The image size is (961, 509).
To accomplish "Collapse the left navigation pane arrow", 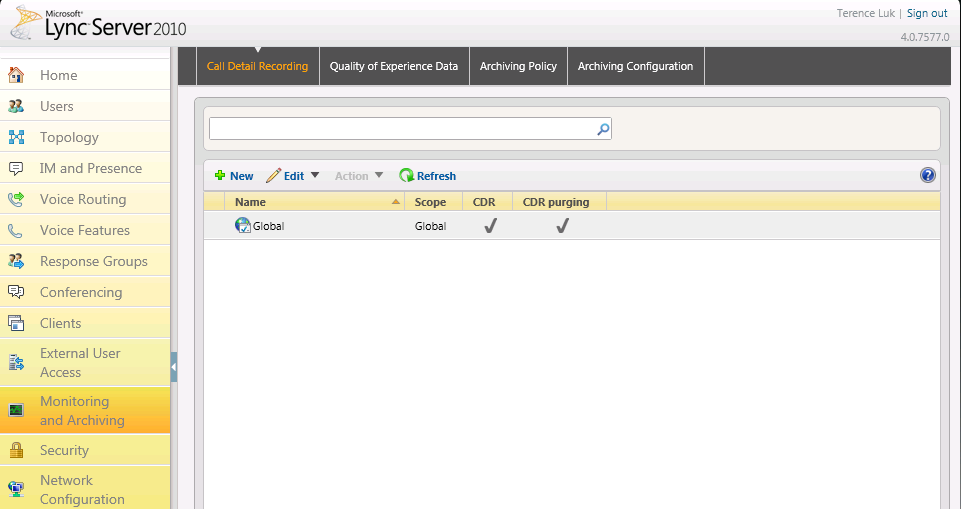I will (173, 368).
